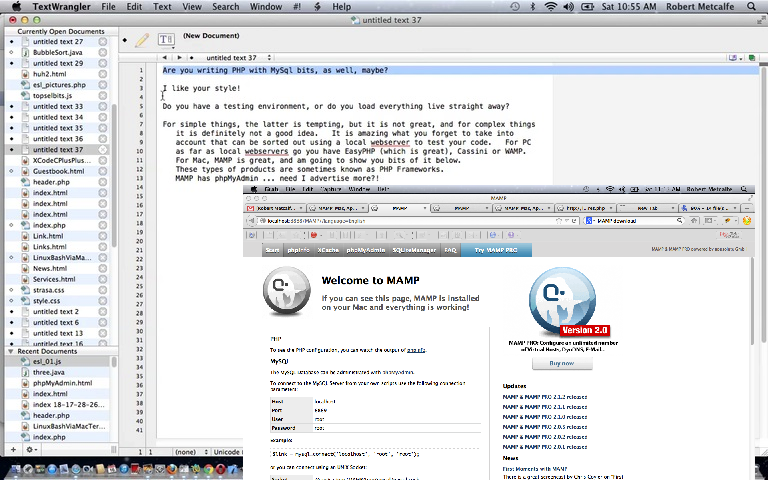Open the scripts menu icon next to #!
Viewport: 768px width, 480px height.
click(x=317, y=6)
